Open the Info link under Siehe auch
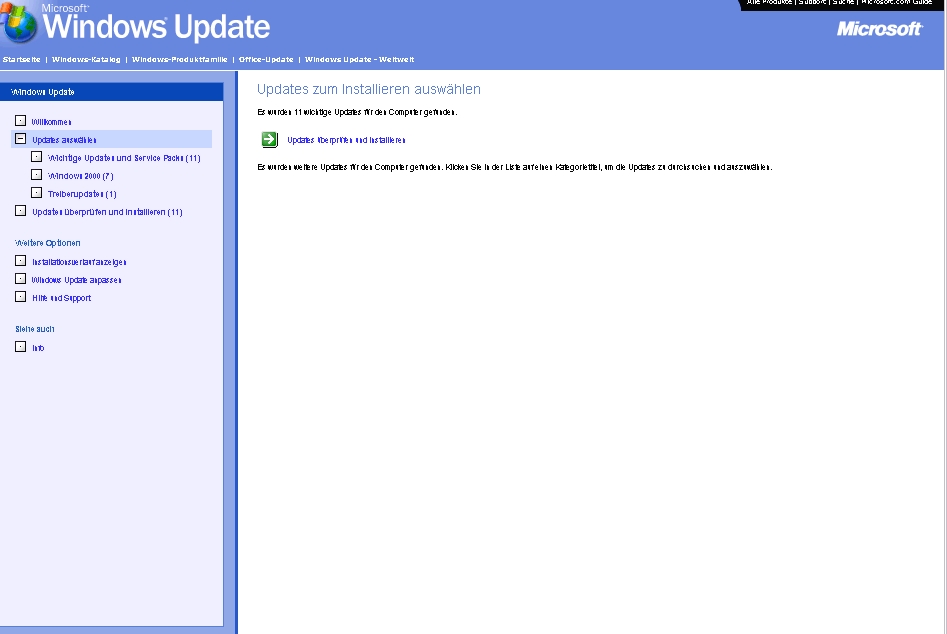 [x=38, y=348]
